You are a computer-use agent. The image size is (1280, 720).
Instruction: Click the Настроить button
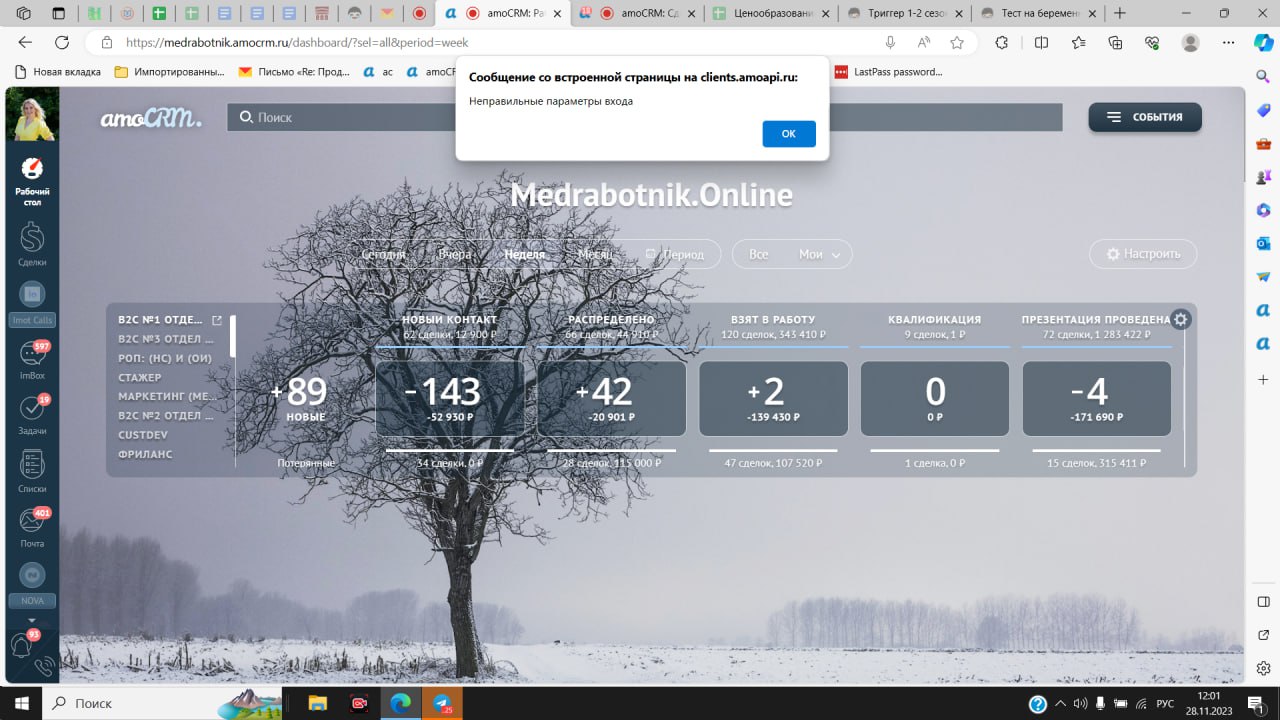point(1143,254)
